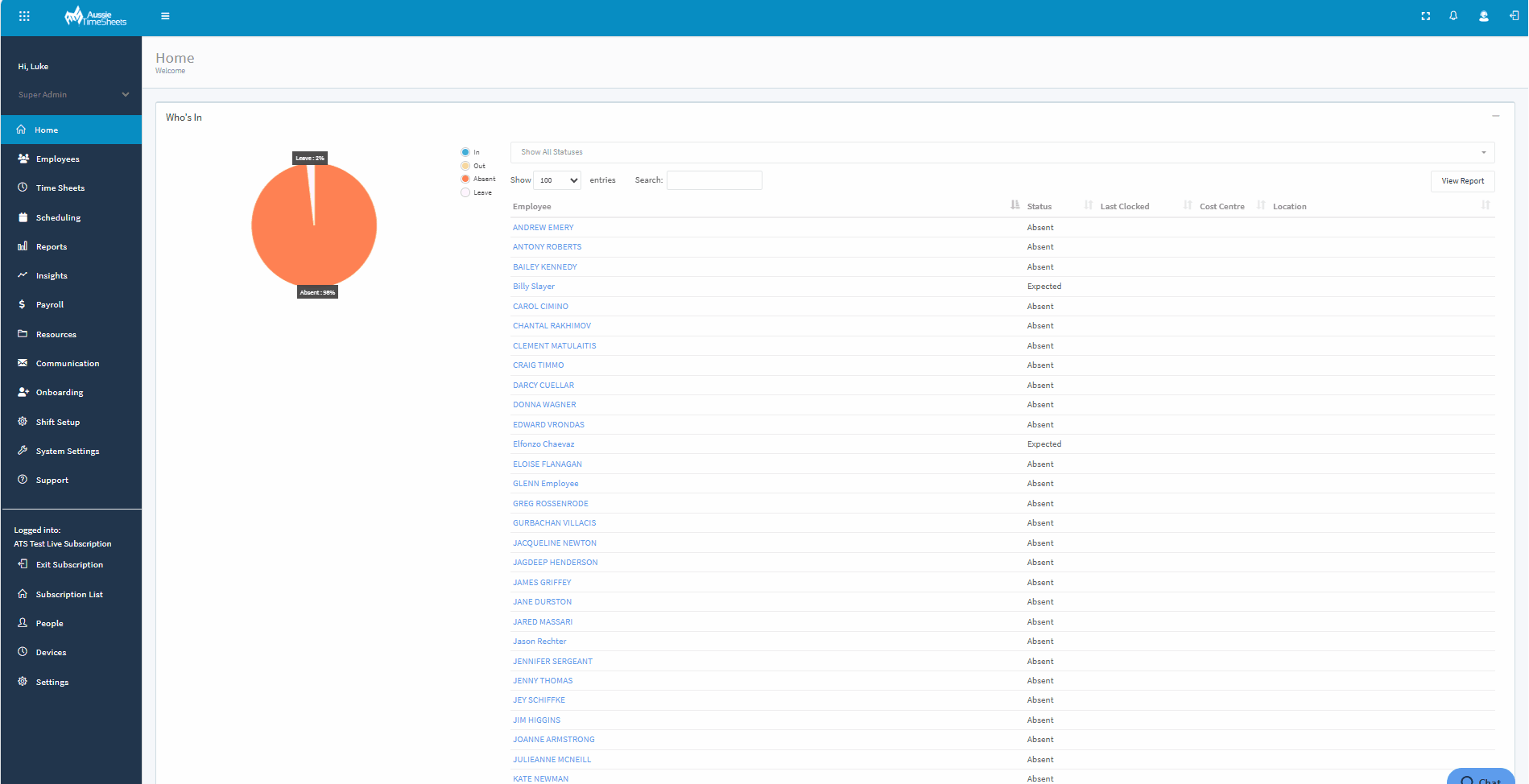Open ANDREW EMERY's employee record
Screen dimensions: 1529x784
click(543, 227)
